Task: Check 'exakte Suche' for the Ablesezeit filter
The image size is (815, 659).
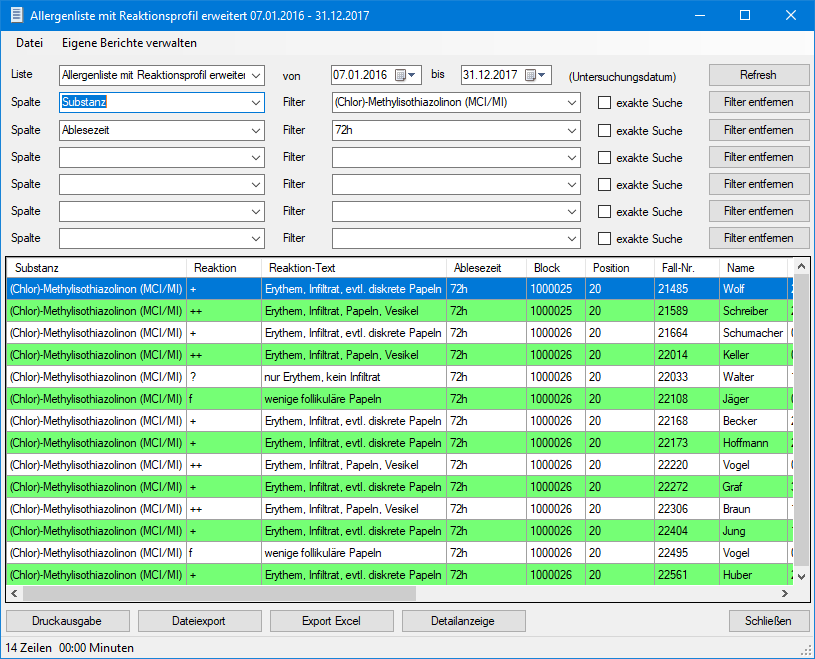Action: (x=604, y=130)
